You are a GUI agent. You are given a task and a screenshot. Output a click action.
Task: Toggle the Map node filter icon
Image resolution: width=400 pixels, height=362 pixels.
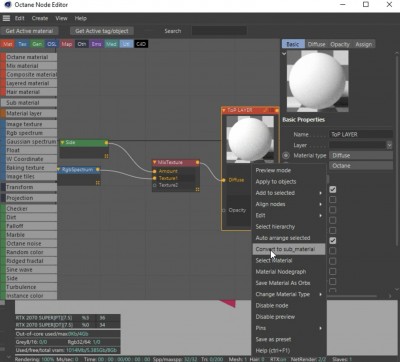pyautogui.click(x=67, y=44)
